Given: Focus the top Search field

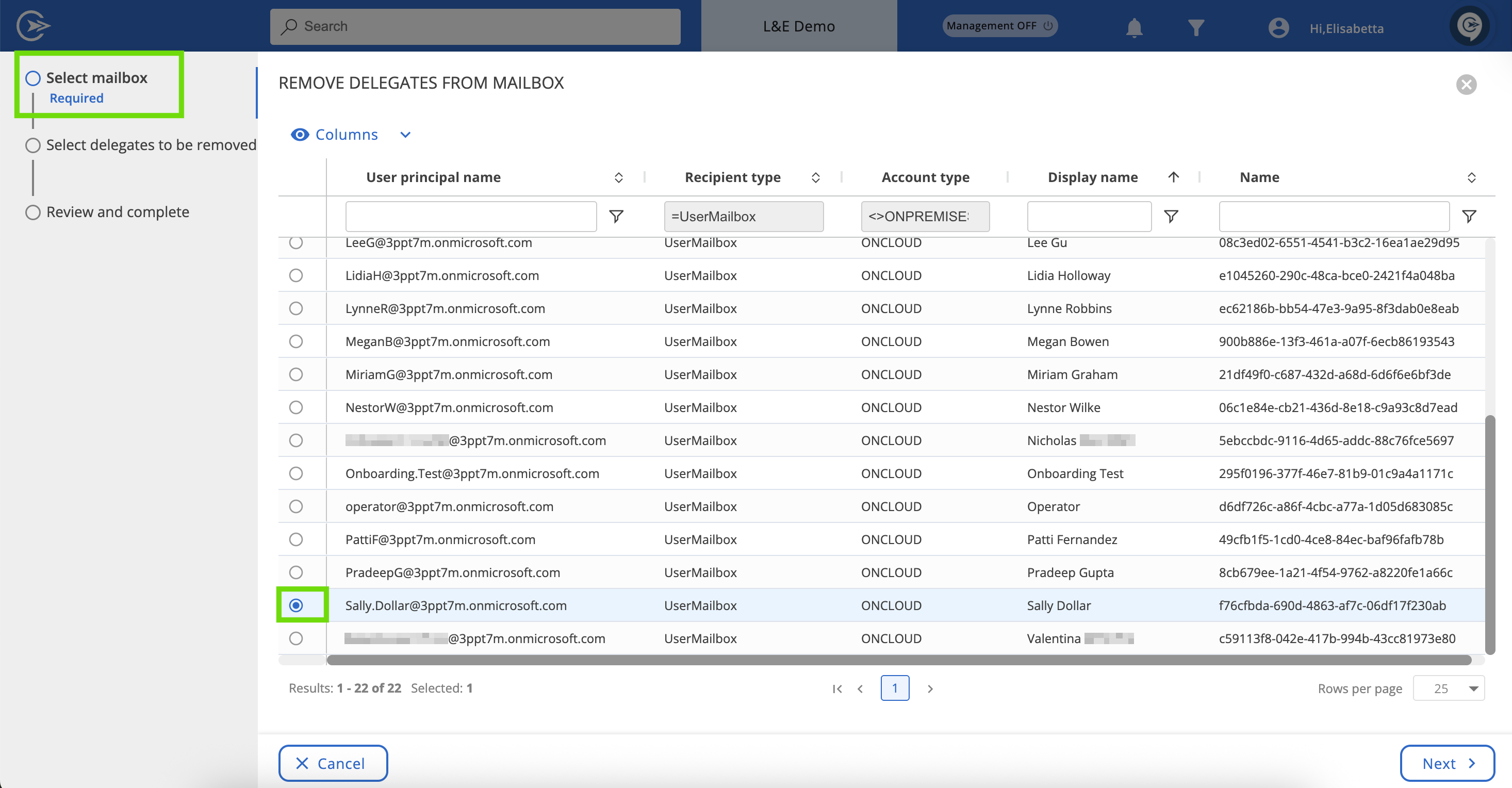Looking at the screenshot, I should click(475, 26).
